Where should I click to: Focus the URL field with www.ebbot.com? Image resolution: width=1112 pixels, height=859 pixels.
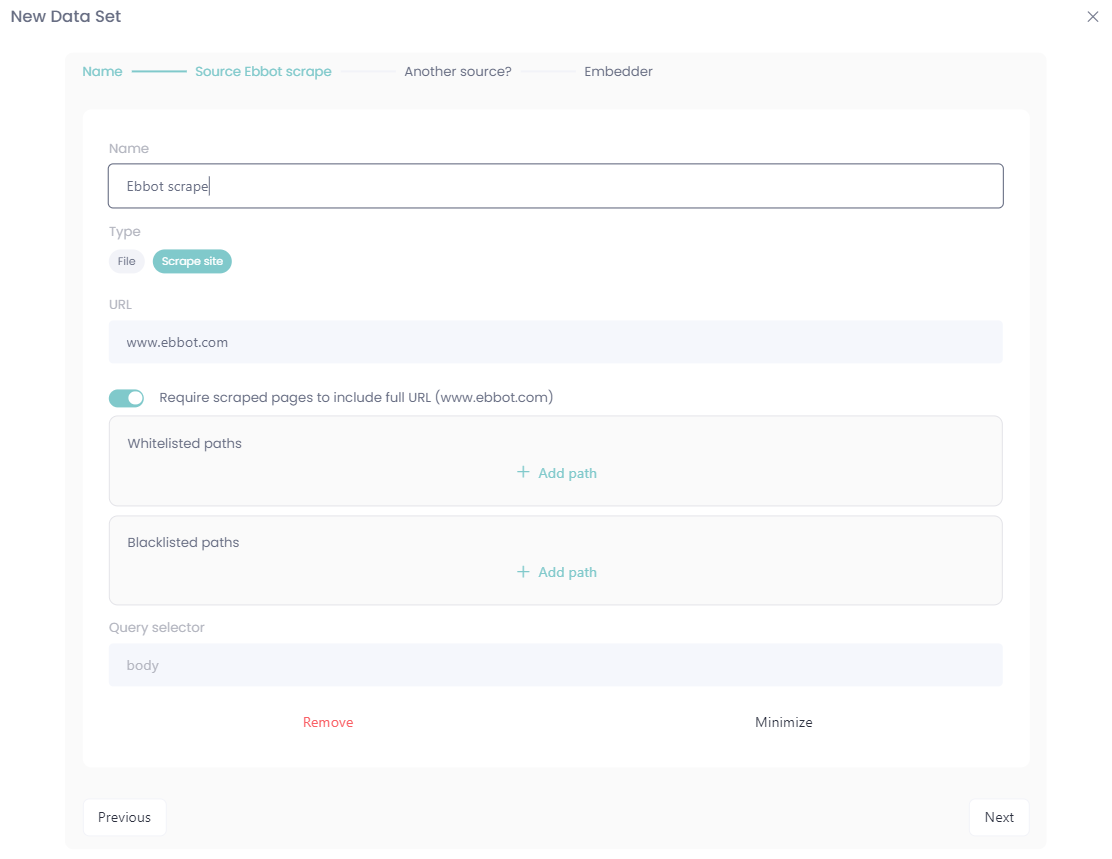(555, 342)
